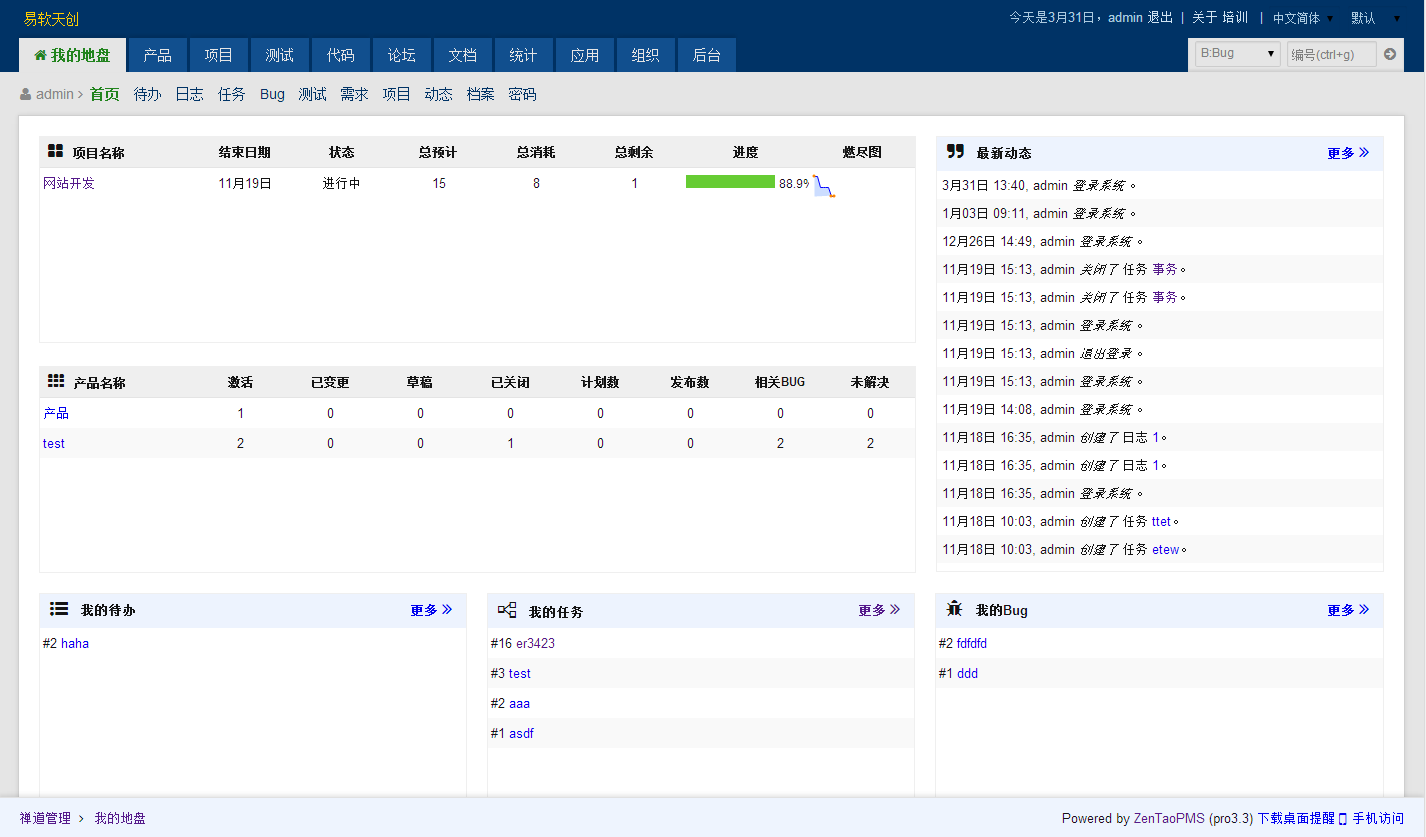
Task: Open the 网站开发 project link
Action: click(x=69, y=183)
